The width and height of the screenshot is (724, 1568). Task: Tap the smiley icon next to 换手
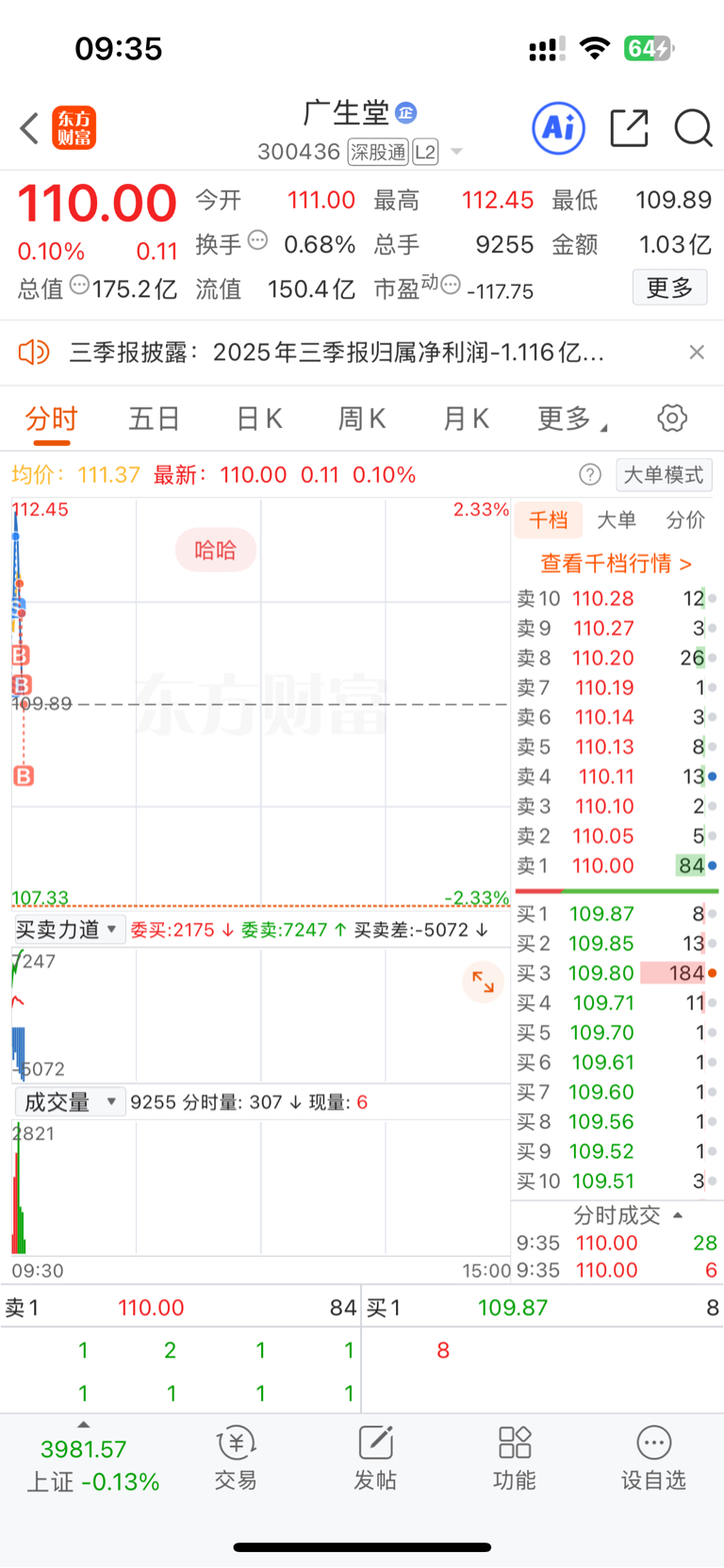coord(257,240)
